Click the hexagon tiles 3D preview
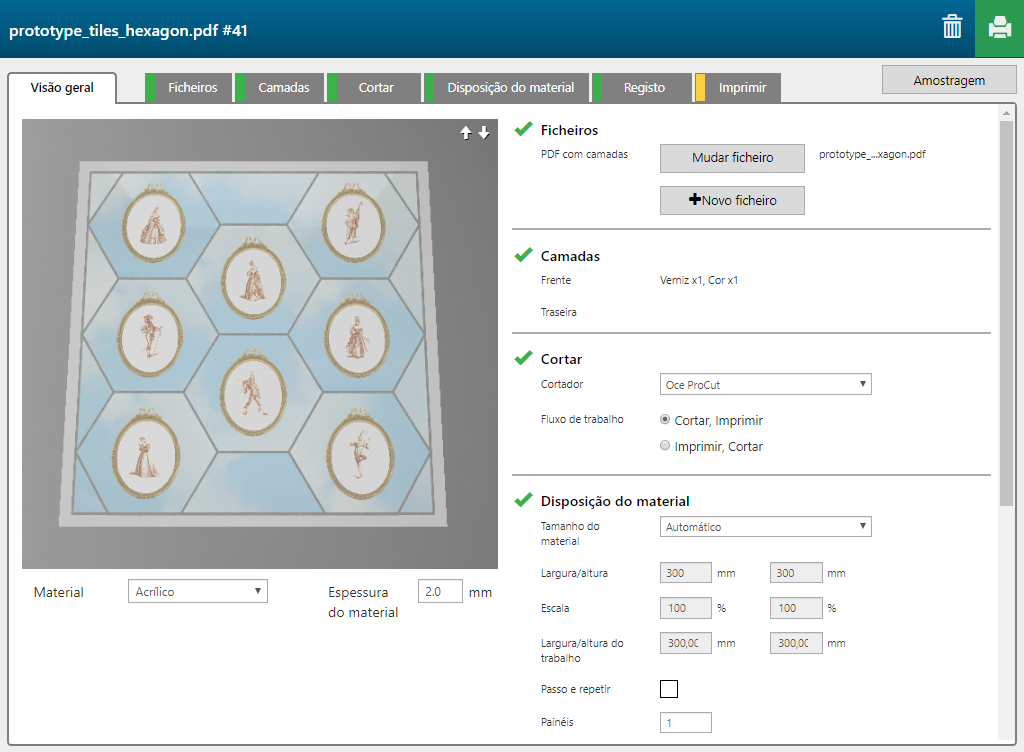The width and height of the screenshot is (1024, 752). pyautogui.click(x=260, y=344)
